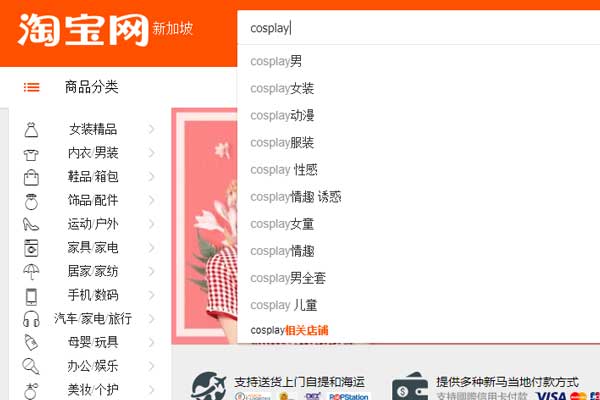The width and height of the screenshot is (600, 400).
Task: Click the phone icon beside 手机/数码
Action: [x=31, y=296]
